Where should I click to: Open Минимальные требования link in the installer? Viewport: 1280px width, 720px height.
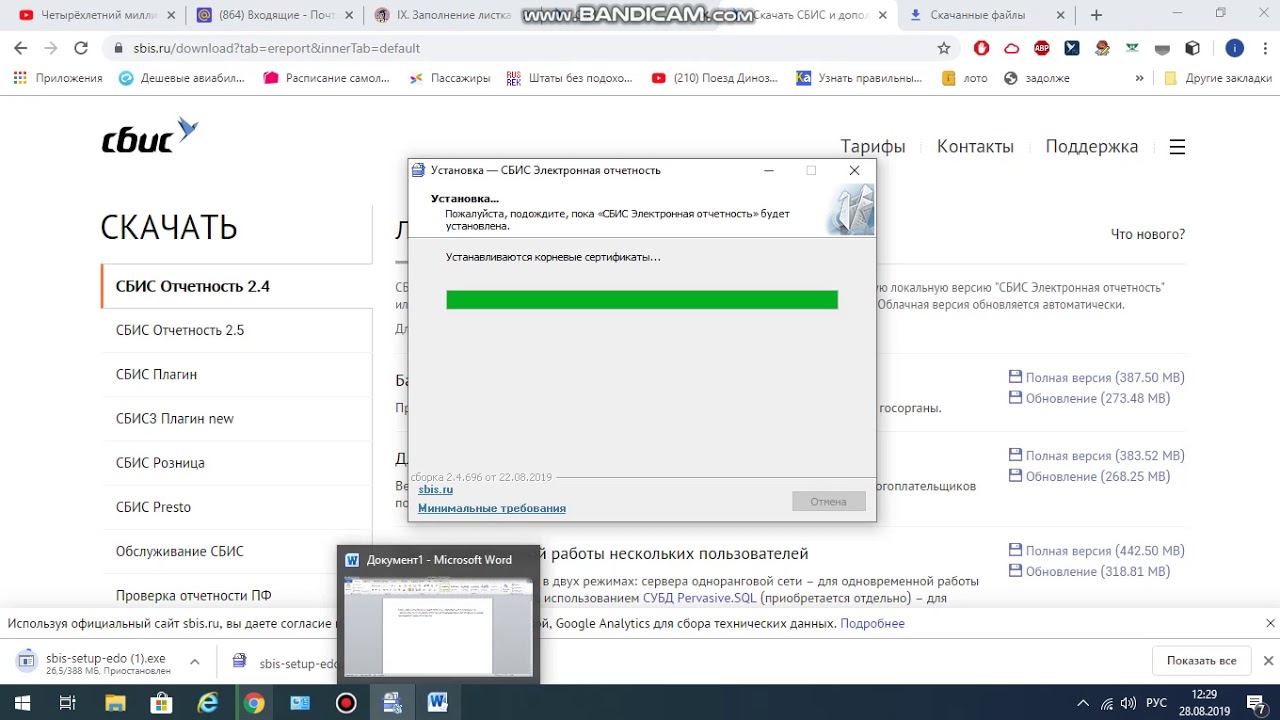(492, 508)
